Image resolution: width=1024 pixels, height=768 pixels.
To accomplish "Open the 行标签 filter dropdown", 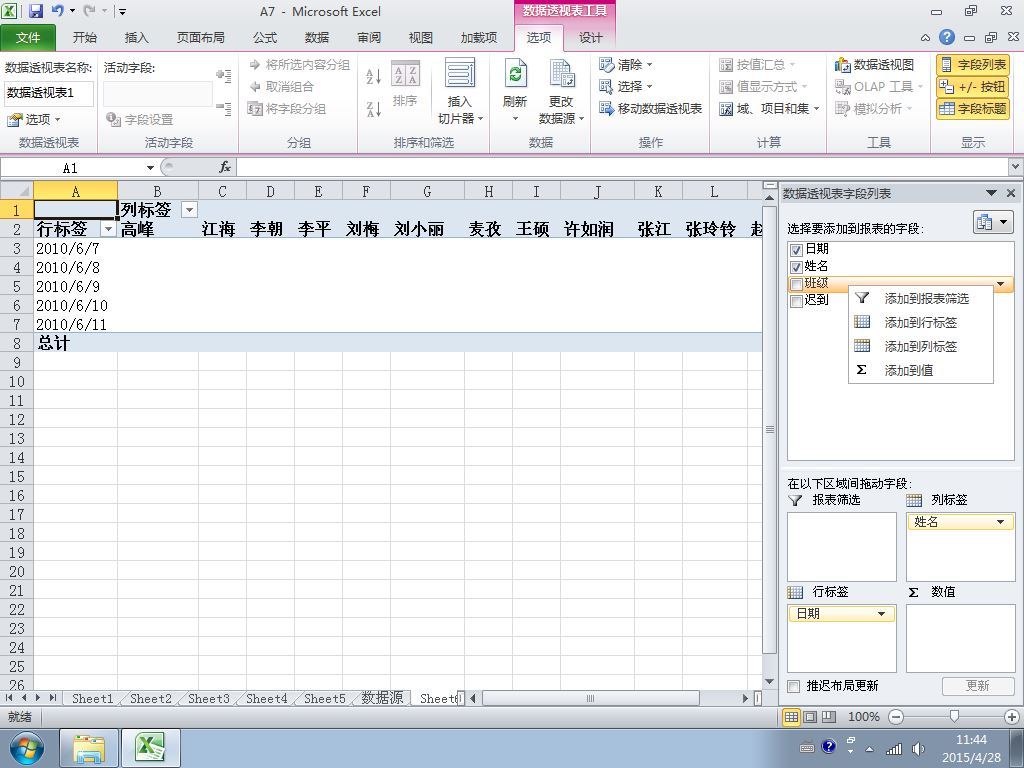I will [108, 229].
